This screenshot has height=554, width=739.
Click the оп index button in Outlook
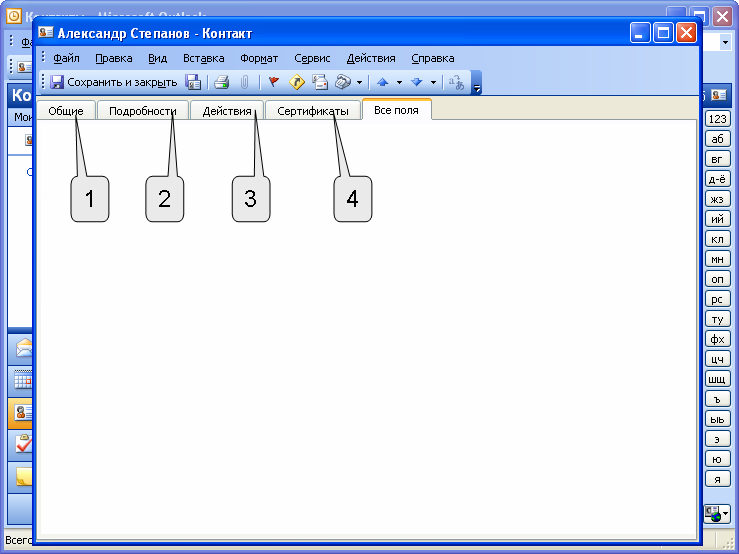point(717,279)
